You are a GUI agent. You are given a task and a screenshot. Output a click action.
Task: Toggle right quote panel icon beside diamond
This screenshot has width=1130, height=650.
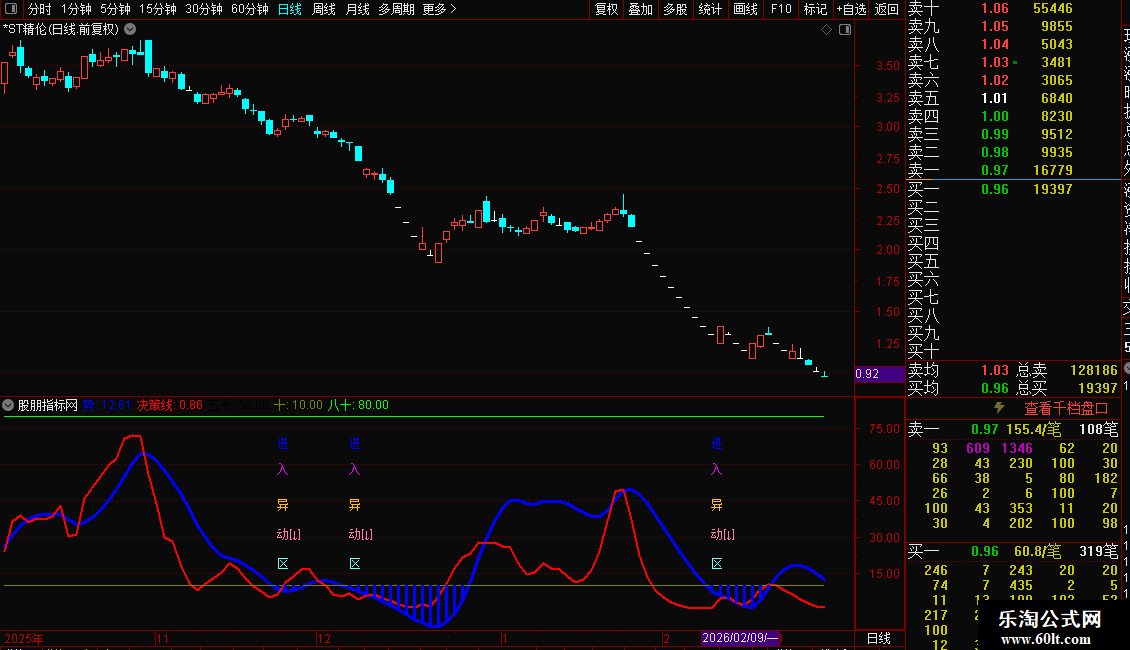(x=845, y=30)
